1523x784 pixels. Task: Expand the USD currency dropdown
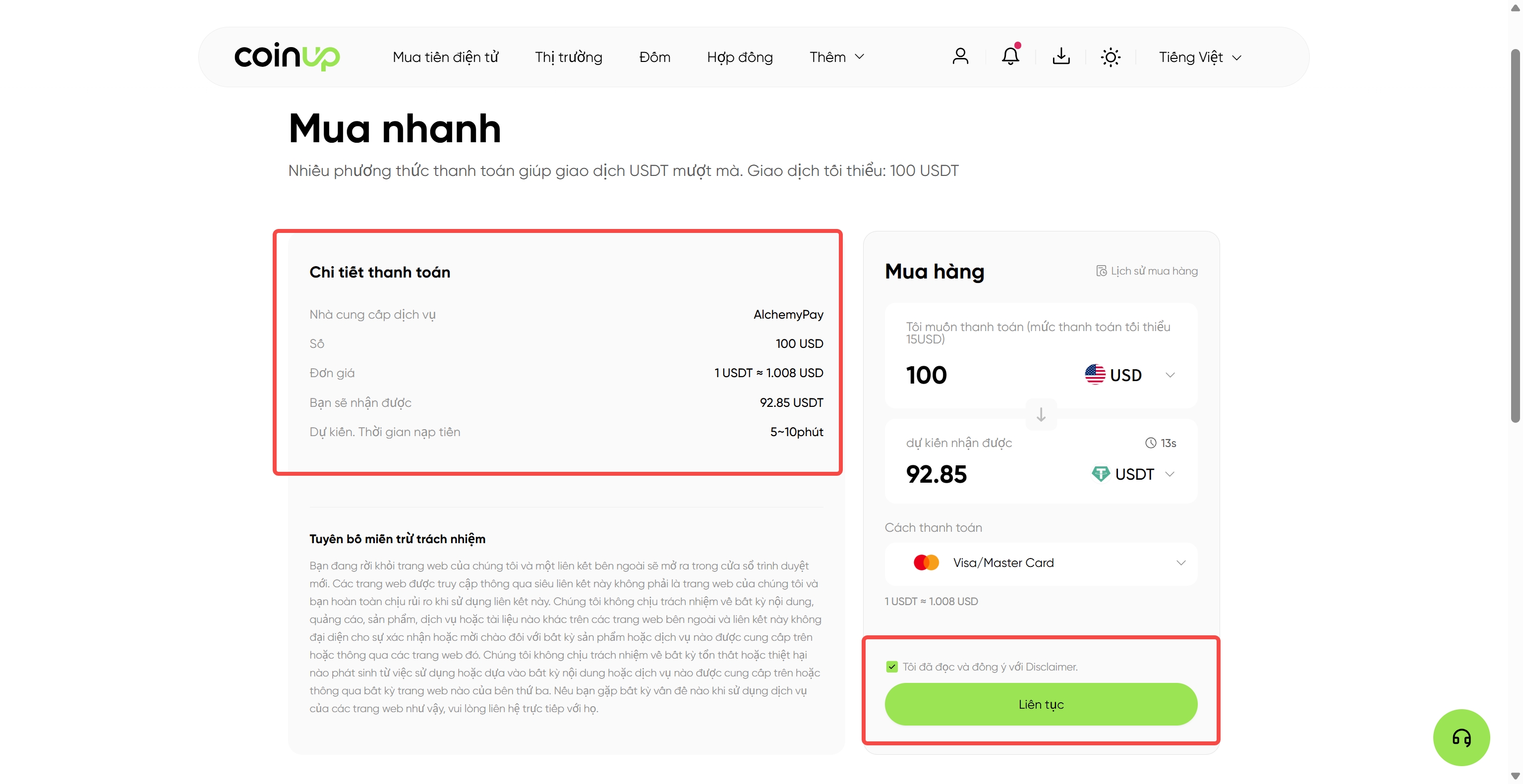tap(1129, 375)
